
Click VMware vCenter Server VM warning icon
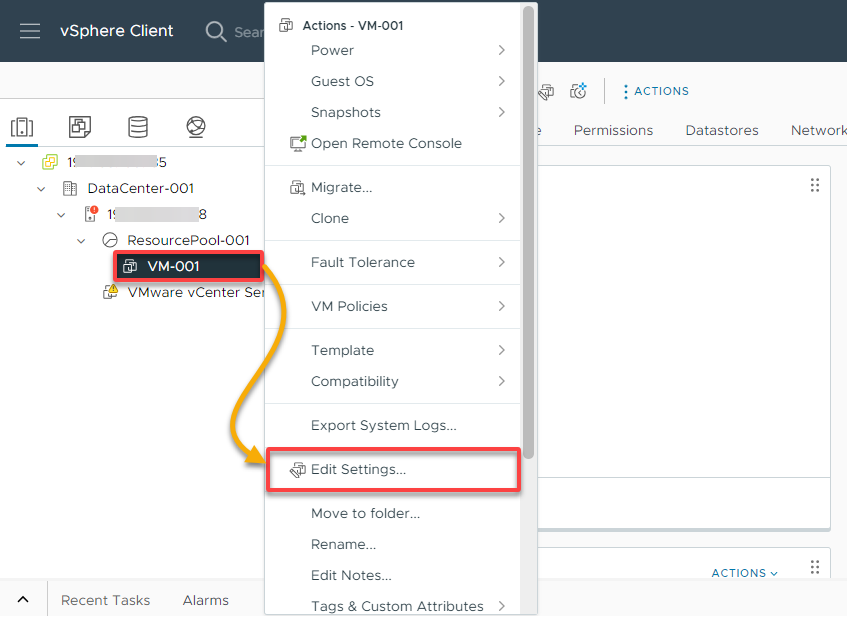(x=110, y=292)
